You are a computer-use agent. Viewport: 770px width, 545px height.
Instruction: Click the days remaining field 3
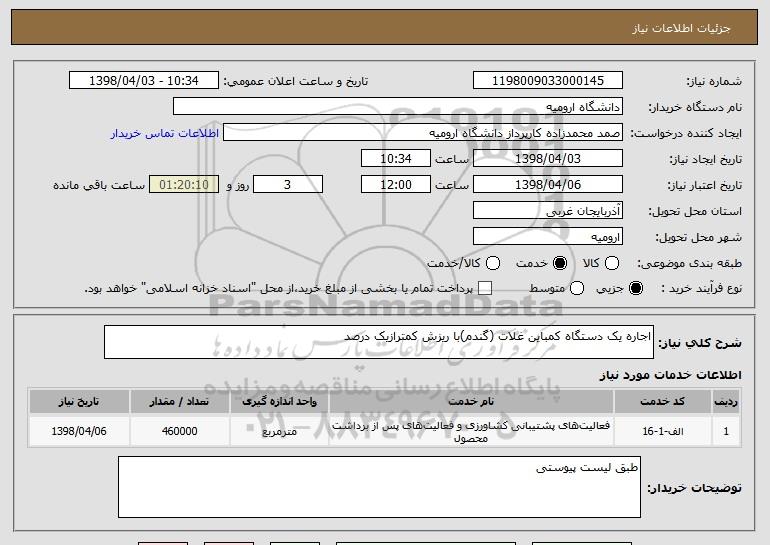click(288, 185)
